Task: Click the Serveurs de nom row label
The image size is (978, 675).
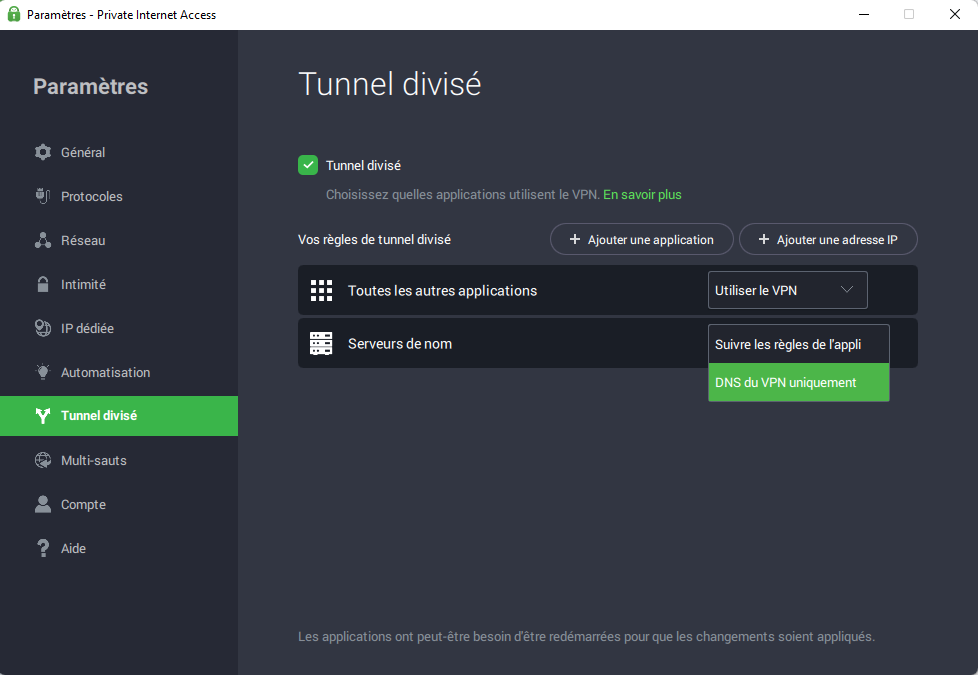Action: coord(400,344)
